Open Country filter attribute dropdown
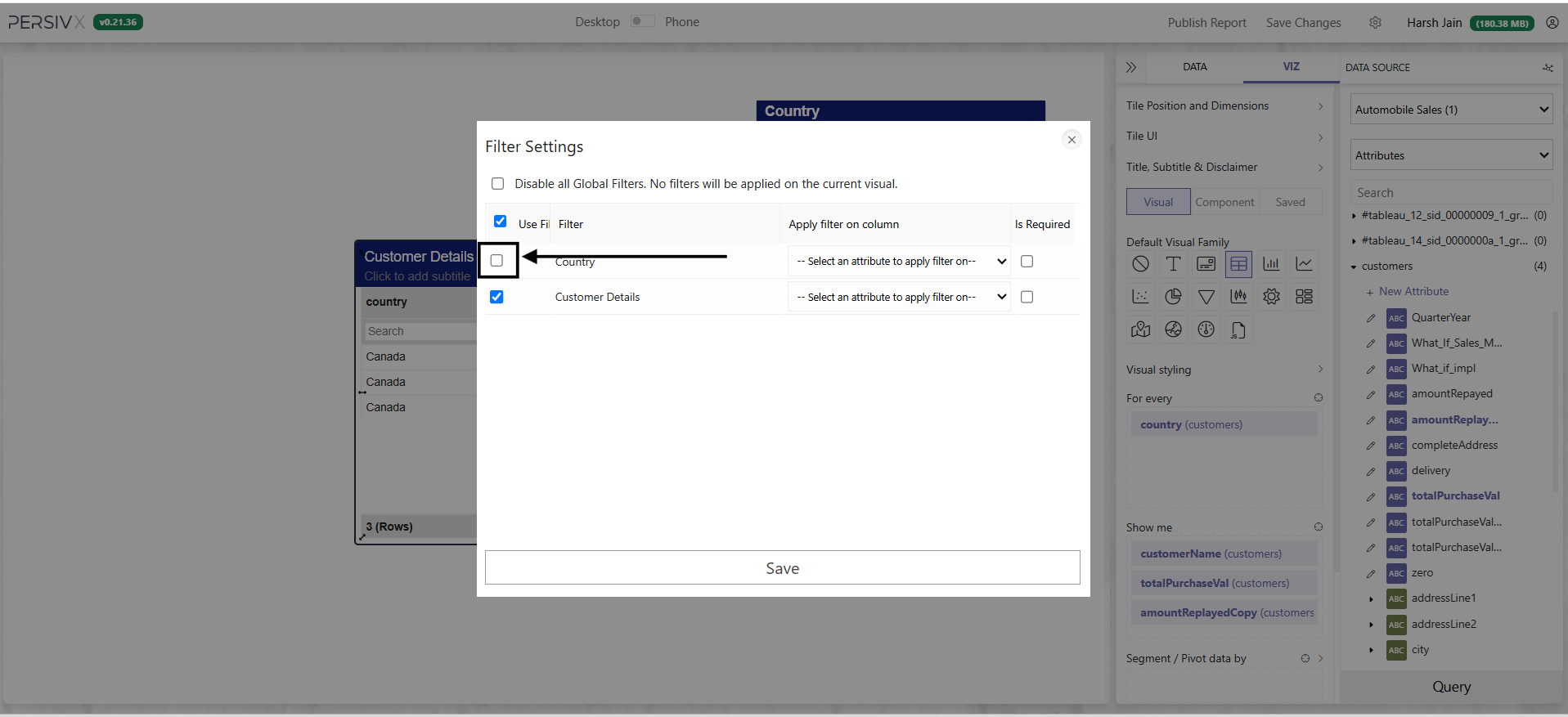This screenshot has width=1568, height=717. (899, 262)
